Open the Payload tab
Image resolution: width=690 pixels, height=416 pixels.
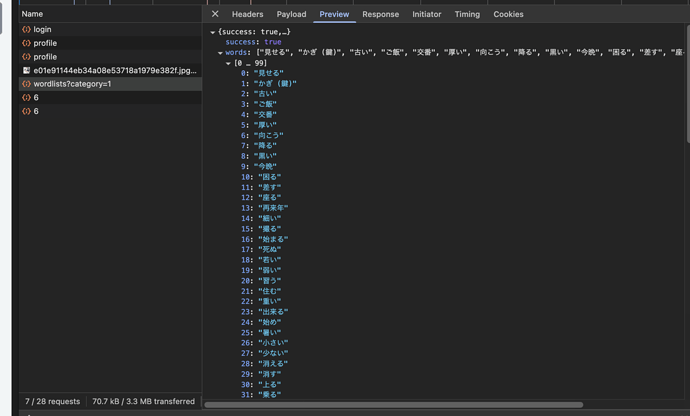point(291,14)
